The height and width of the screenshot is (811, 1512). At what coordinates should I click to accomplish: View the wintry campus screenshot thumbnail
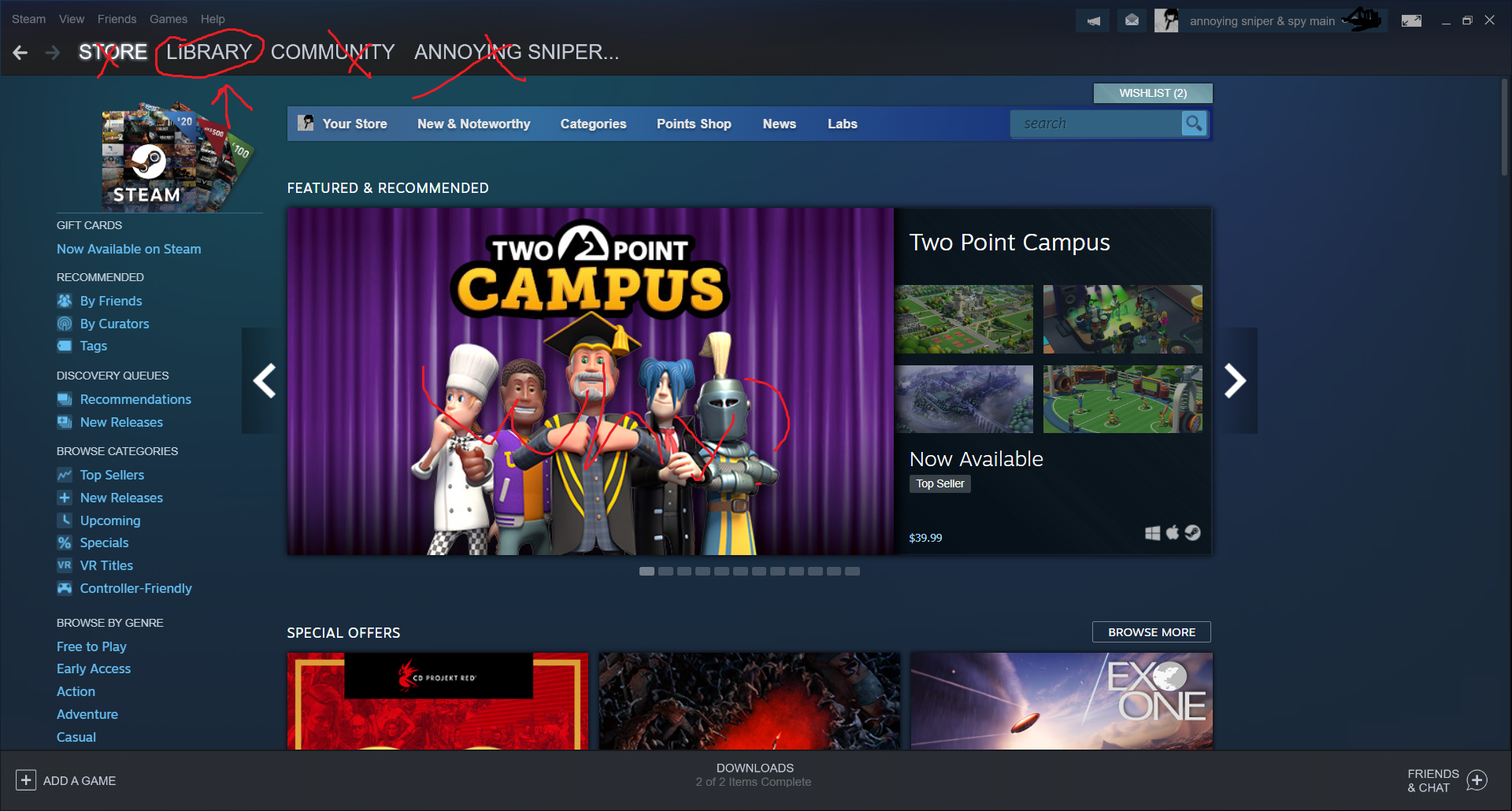tap(964, 399)
